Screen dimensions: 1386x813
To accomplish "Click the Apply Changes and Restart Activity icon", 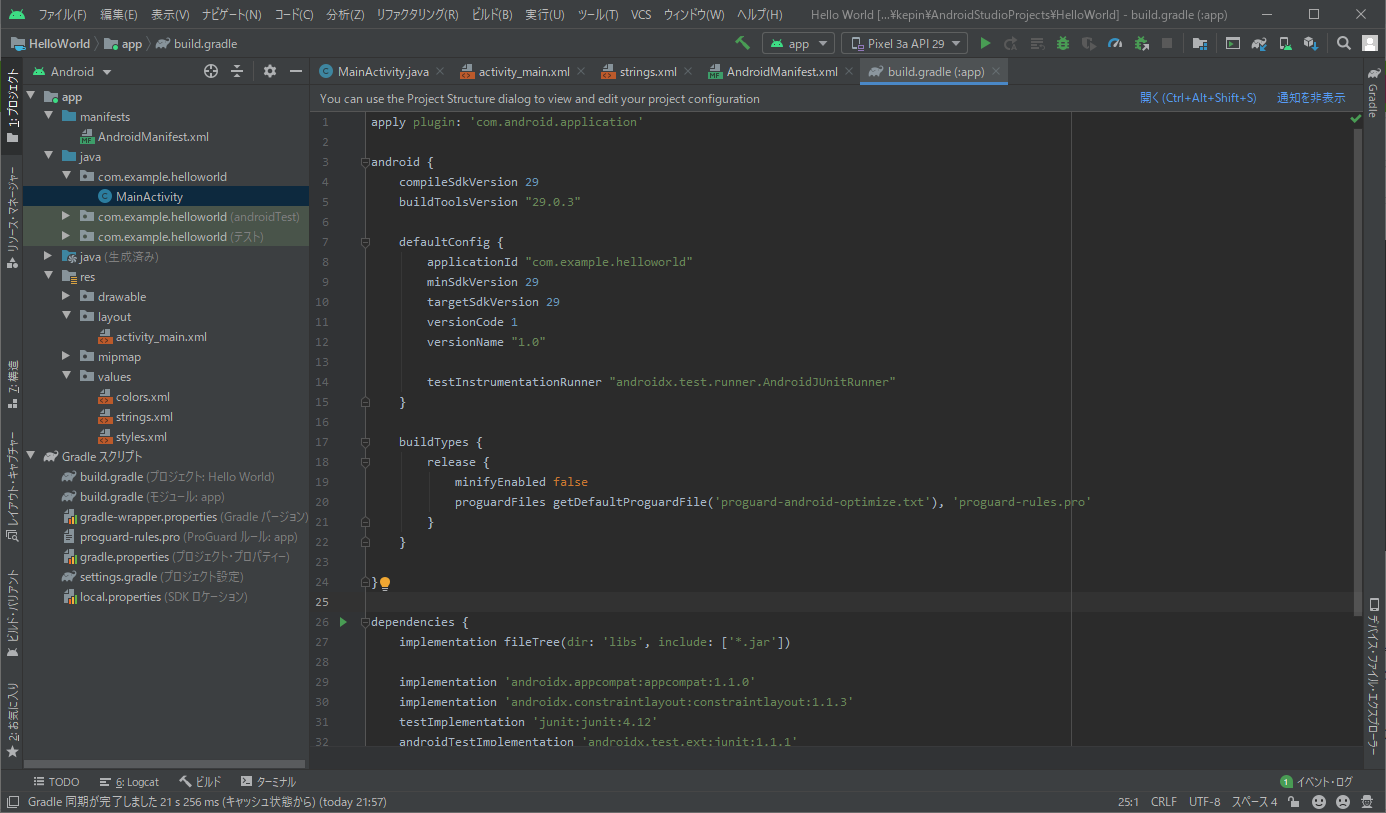I will click(x=1011, y=43).
